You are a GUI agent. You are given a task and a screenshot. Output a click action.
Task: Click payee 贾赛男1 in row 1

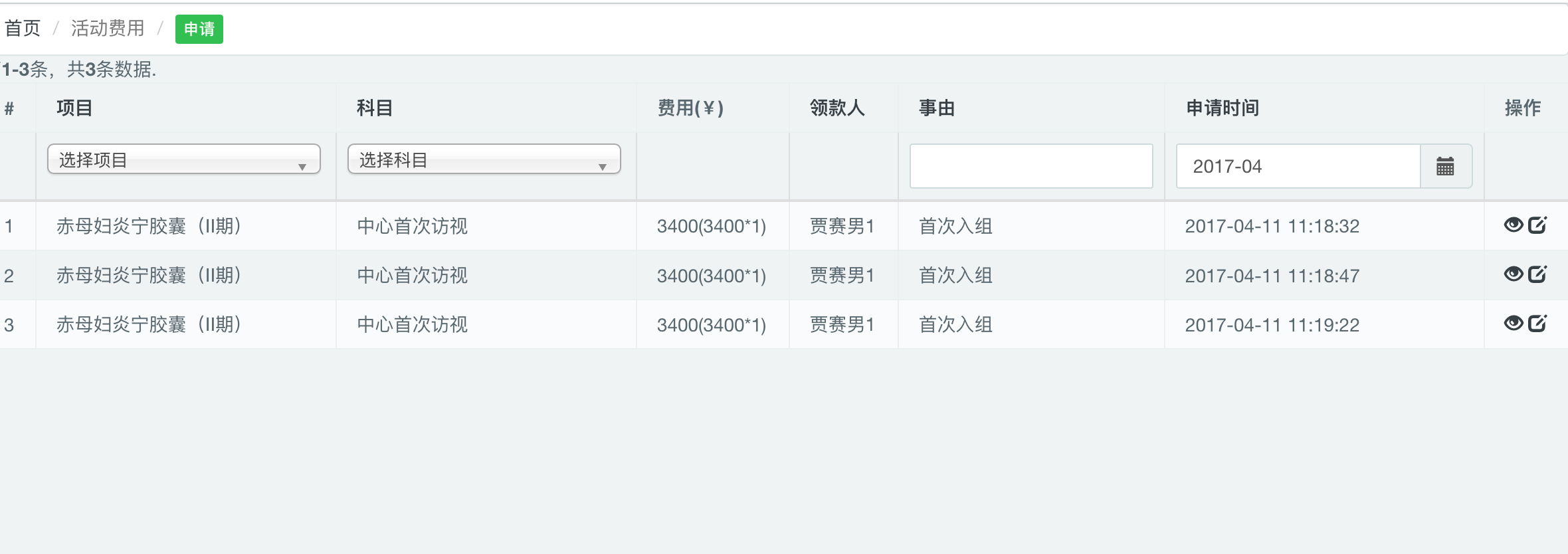coord(842,226)
